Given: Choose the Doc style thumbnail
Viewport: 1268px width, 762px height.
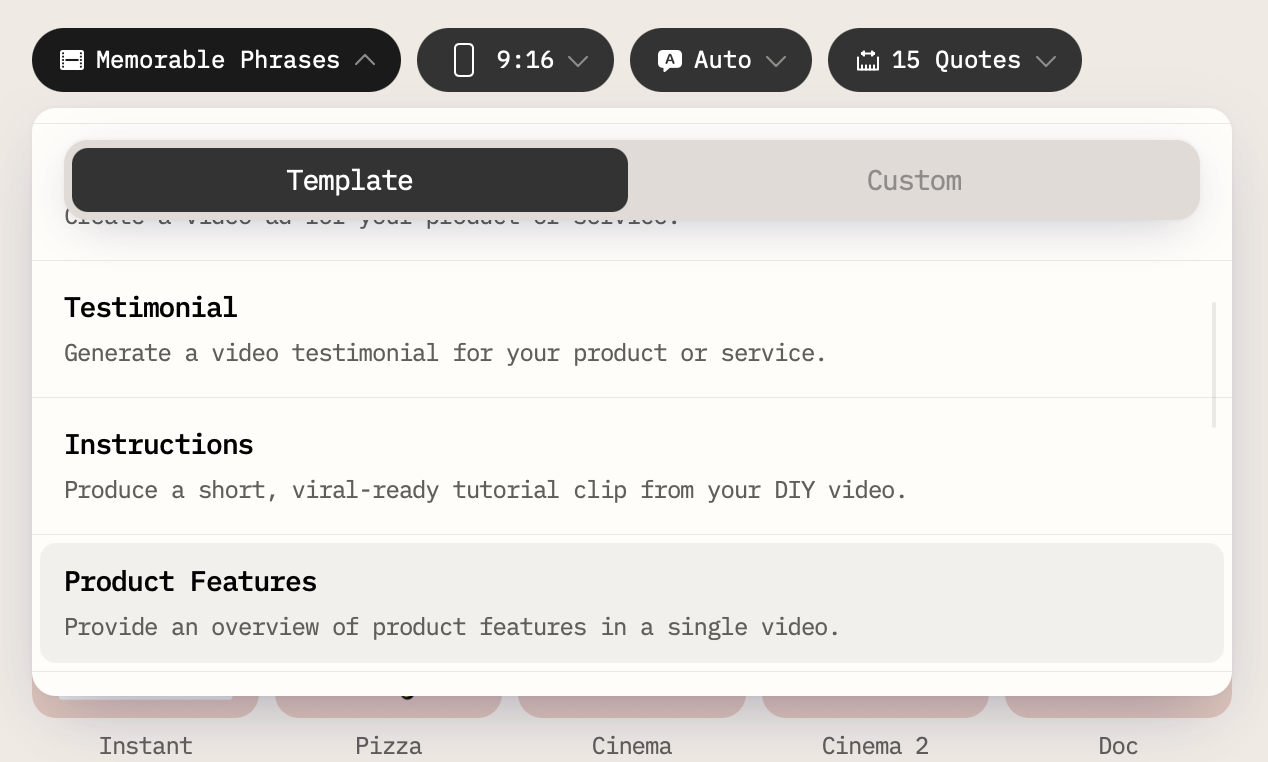Looking at the screenshot, I should [1118, 706].
